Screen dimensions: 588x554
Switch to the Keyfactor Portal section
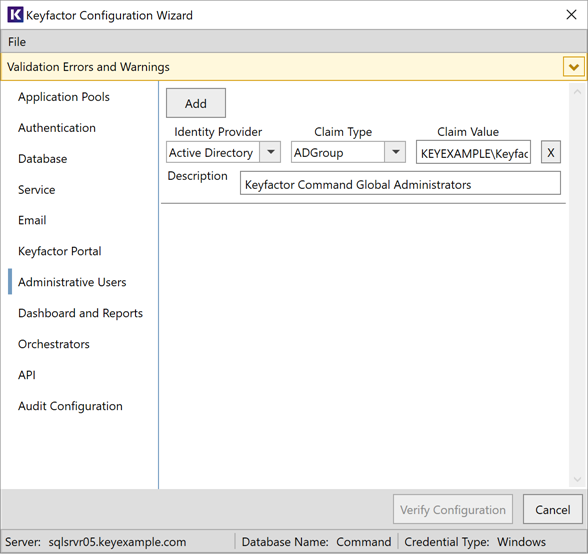60,251
